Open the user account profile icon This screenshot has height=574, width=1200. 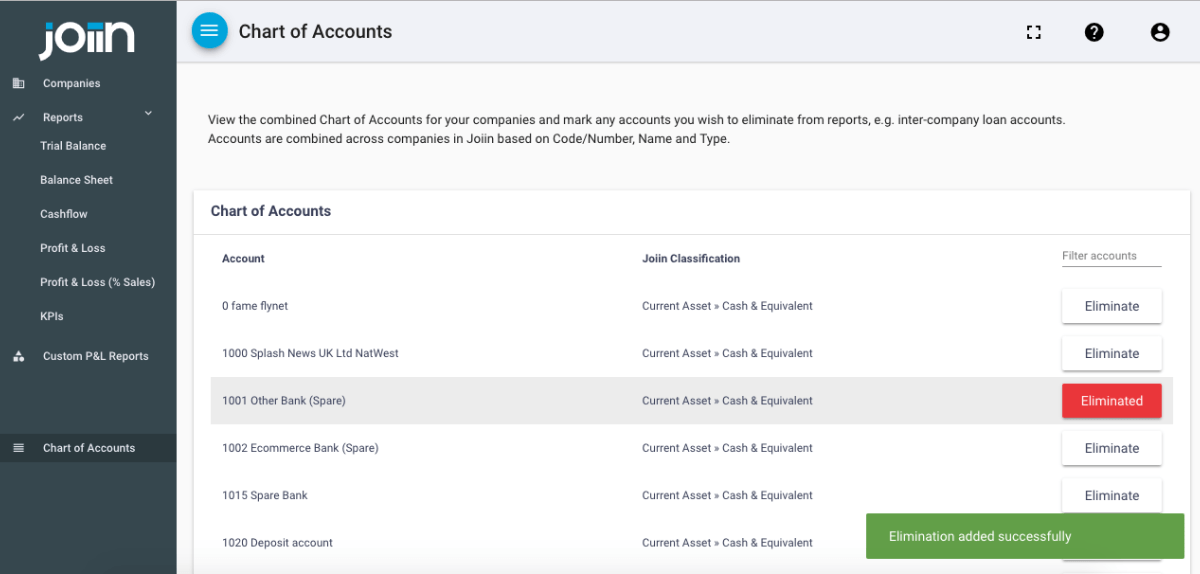(1160, 32)
